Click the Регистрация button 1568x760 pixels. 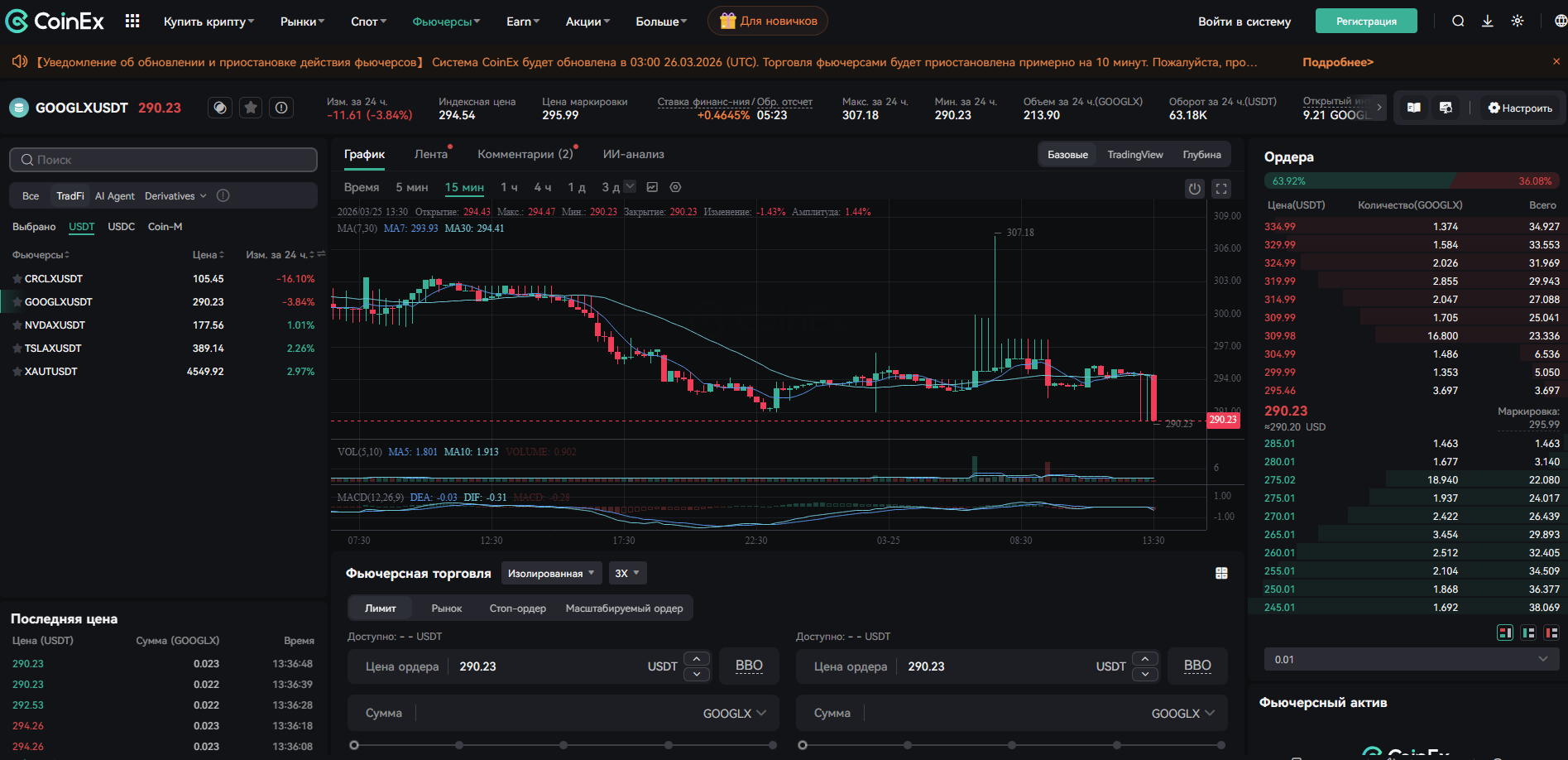point(1365,21)
